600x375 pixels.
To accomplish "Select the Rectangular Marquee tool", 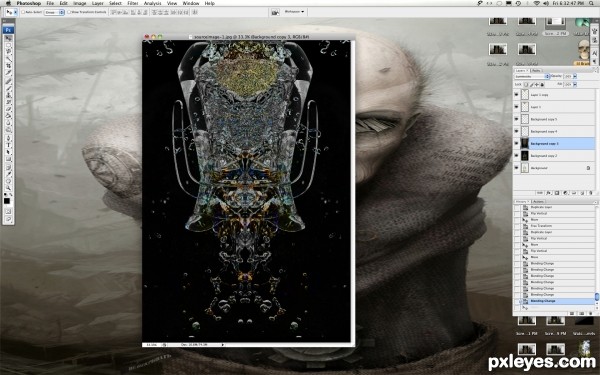I will (x=8, y=45).
